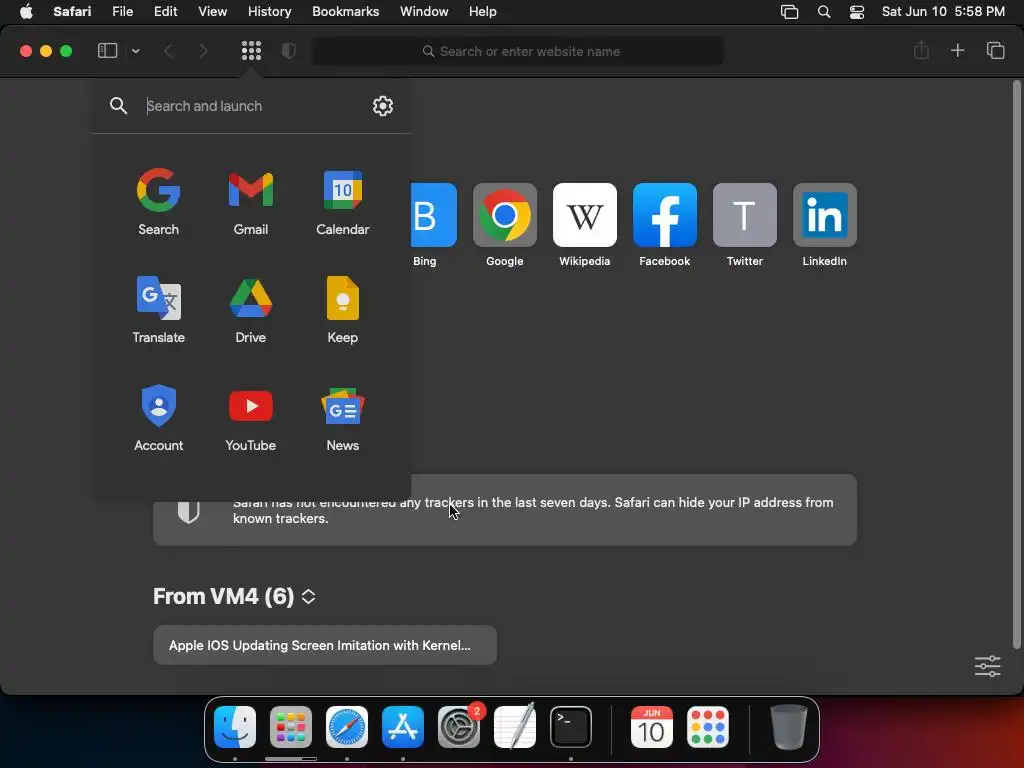The image size is (1024, 768).
Task: Open App Store from the Dock
Action: 403,727
